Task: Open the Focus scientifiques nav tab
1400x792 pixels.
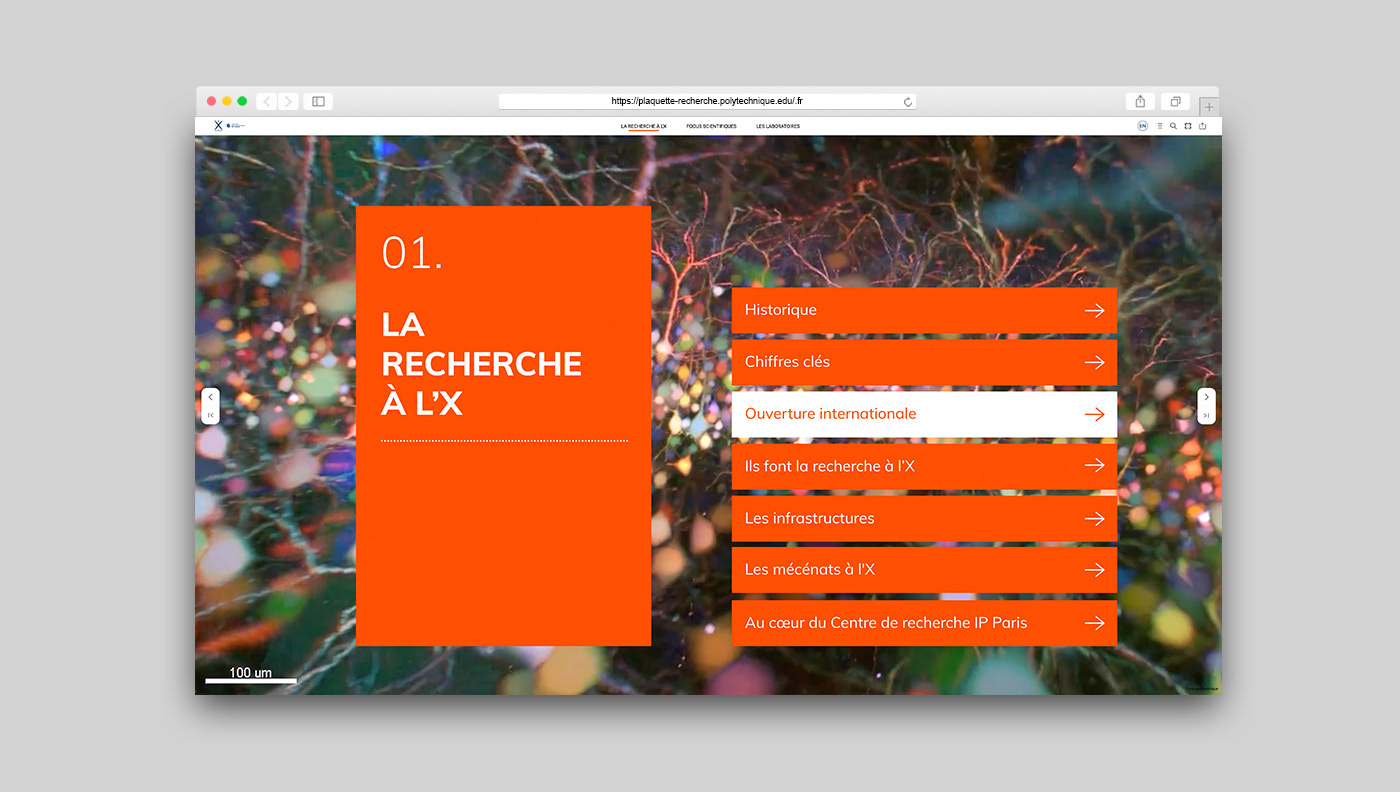Action: click(711, 126)
